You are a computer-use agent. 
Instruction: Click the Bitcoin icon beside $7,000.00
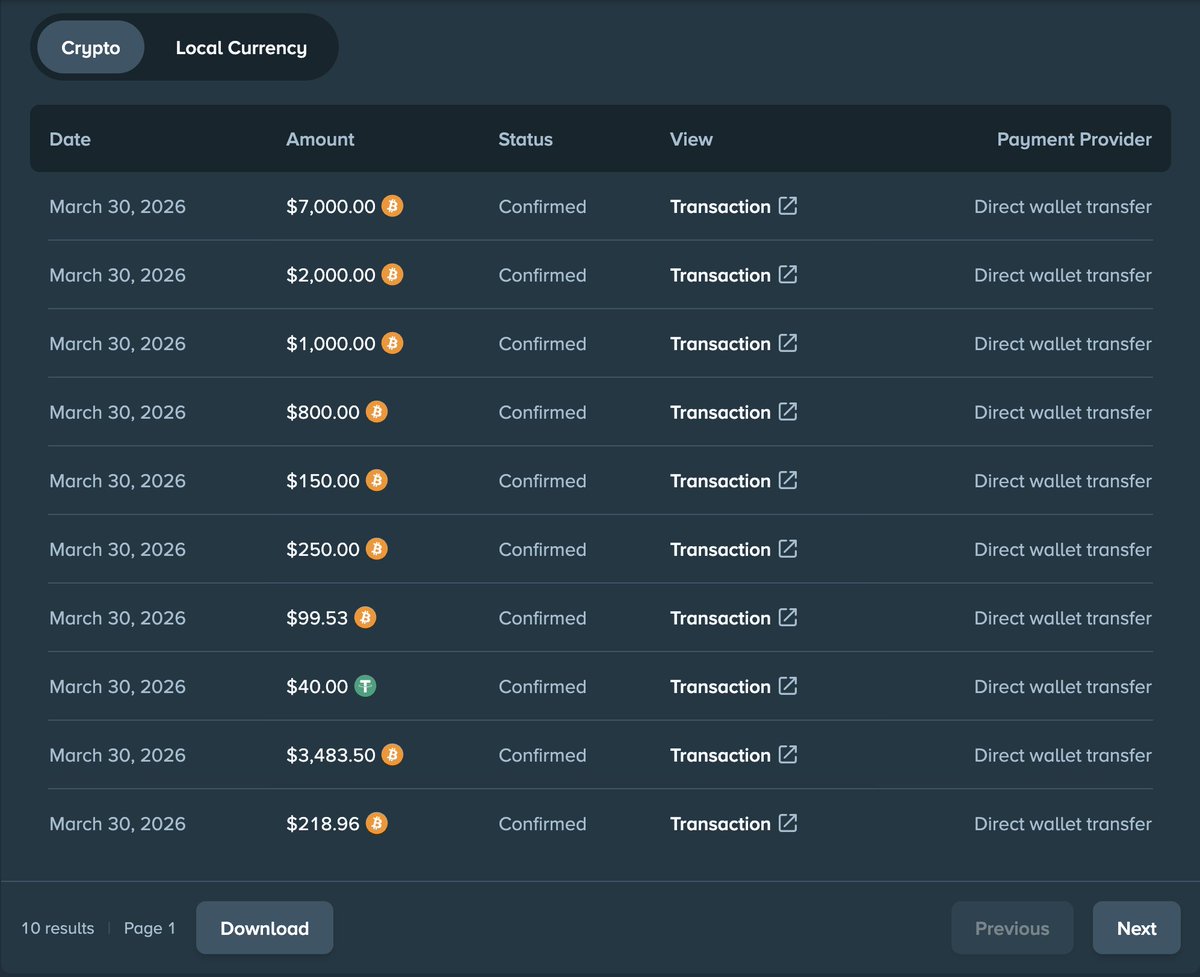(393, 207)
